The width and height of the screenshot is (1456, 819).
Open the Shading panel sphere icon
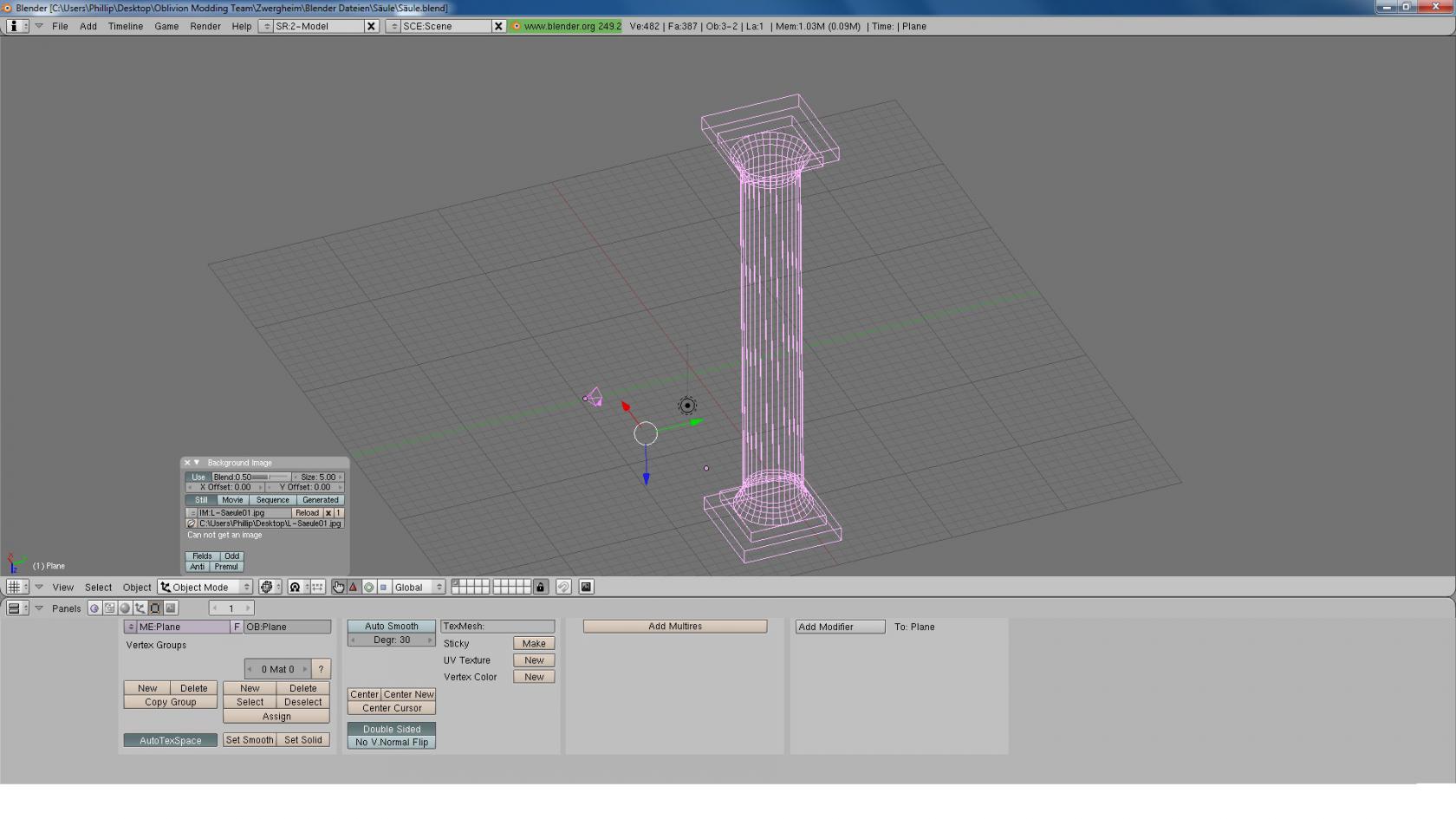pos(125,608)
